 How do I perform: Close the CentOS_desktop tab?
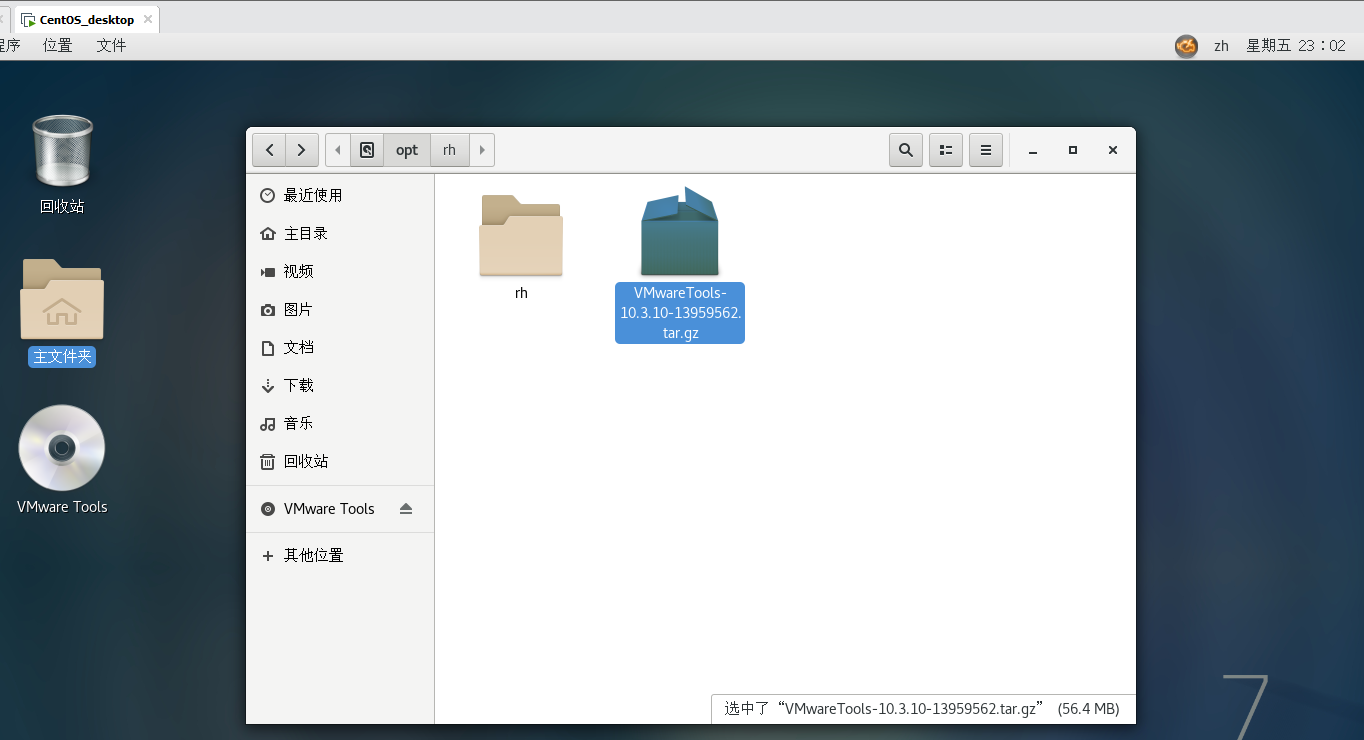click(148, 19)
